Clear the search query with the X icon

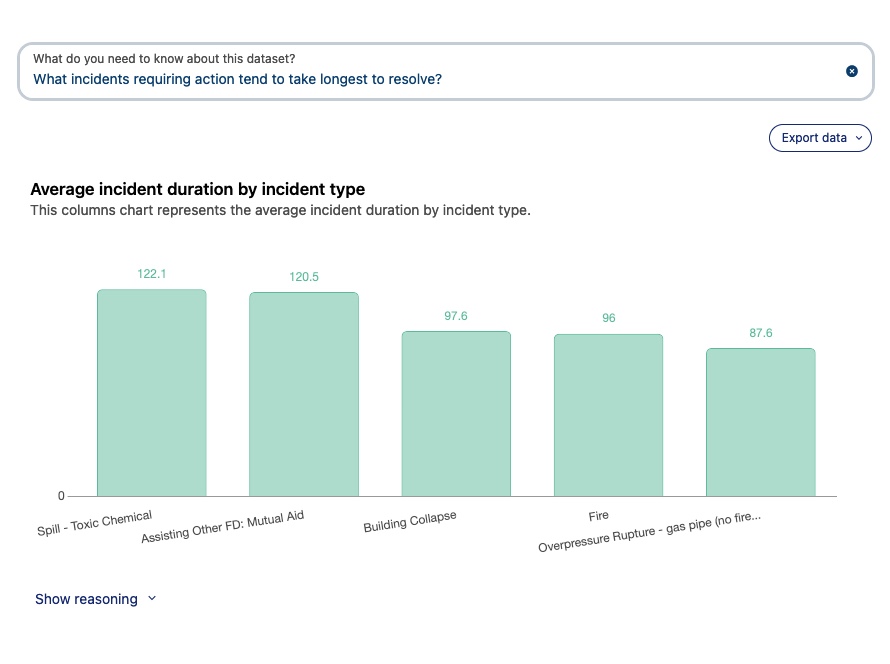click(852, 71)
